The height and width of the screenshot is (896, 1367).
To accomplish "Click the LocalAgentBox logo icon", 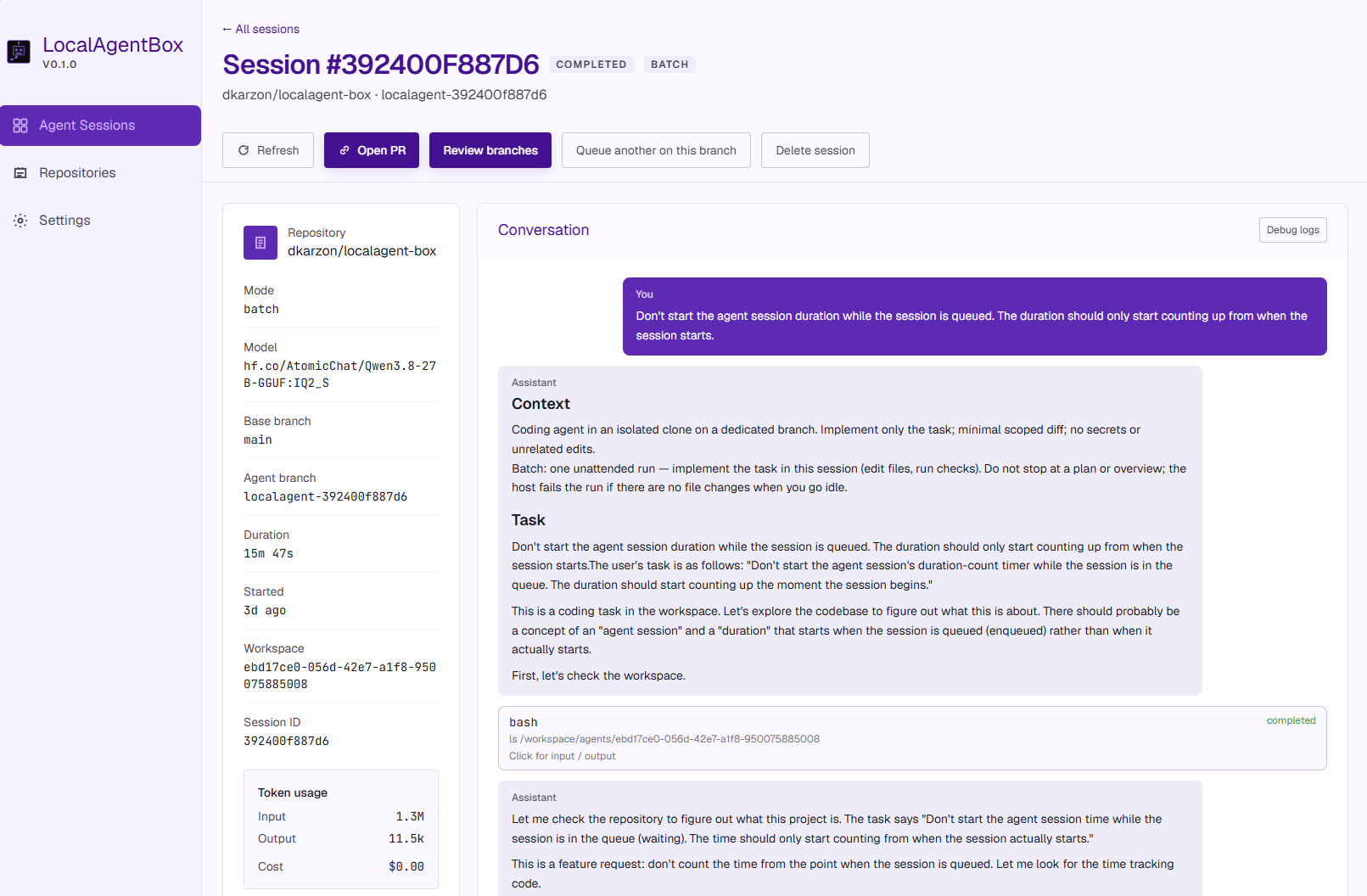I will point(19,52).
